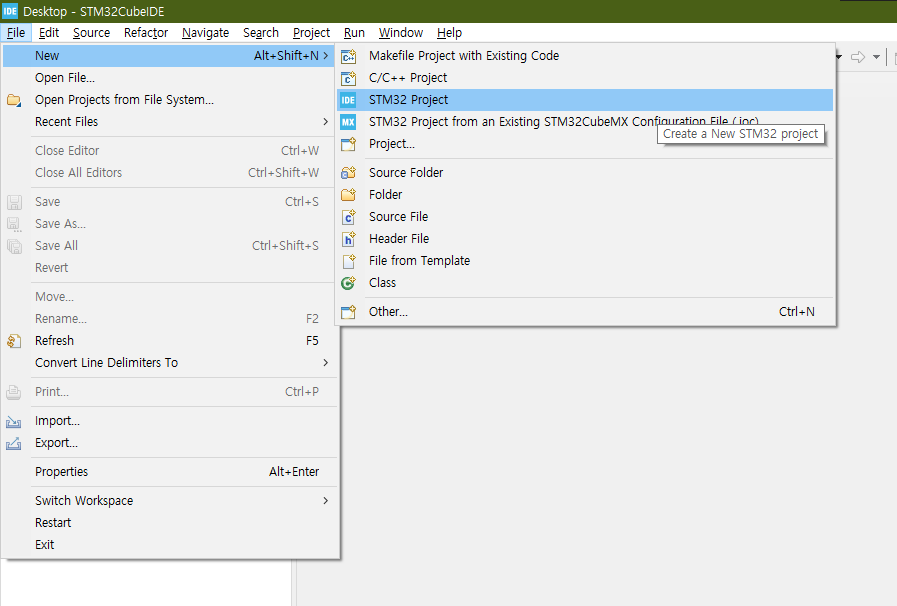Select Open Projects from File System...
The width and height of the screenshot is (897, 606).
168,100
